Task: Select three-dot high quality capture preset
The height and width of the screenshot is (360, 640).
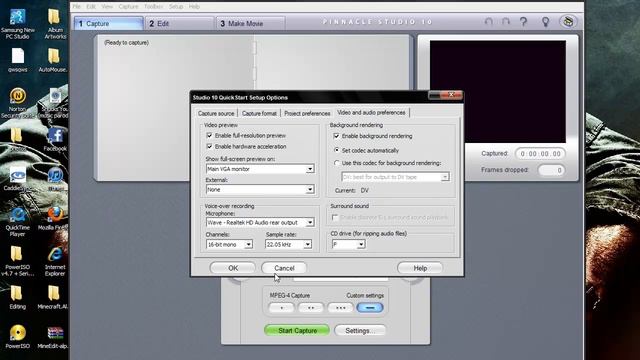Action: point(340,308)
